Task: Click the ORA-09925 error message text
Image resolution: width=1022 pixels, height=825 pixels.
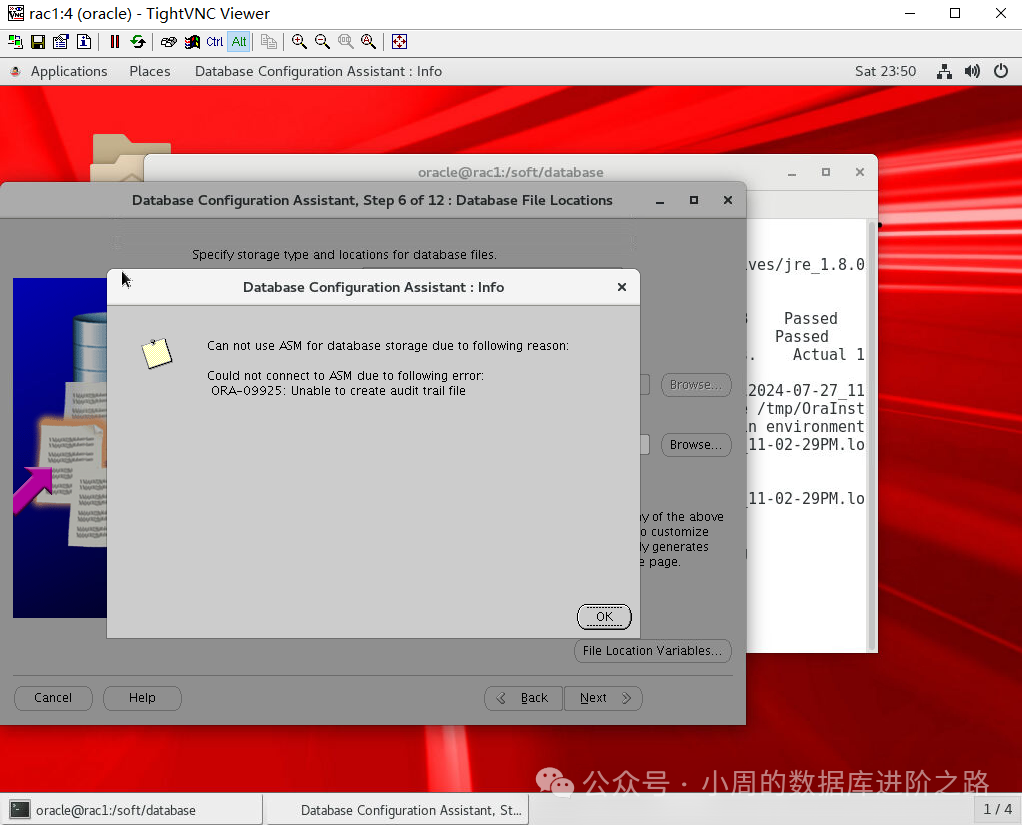Action: [x=338, y=391]
